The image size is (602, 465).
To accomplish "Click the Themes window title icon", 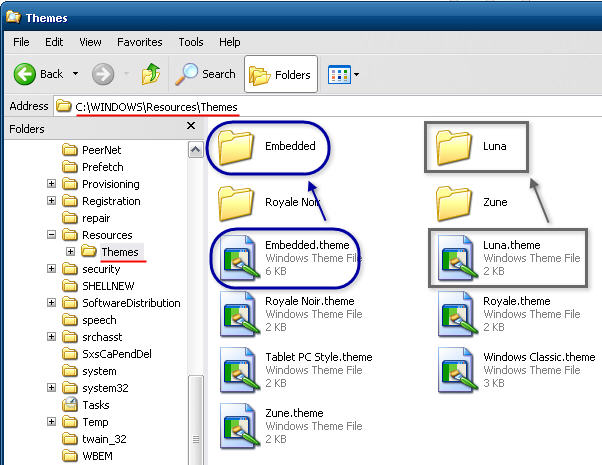I will [13, 17].
